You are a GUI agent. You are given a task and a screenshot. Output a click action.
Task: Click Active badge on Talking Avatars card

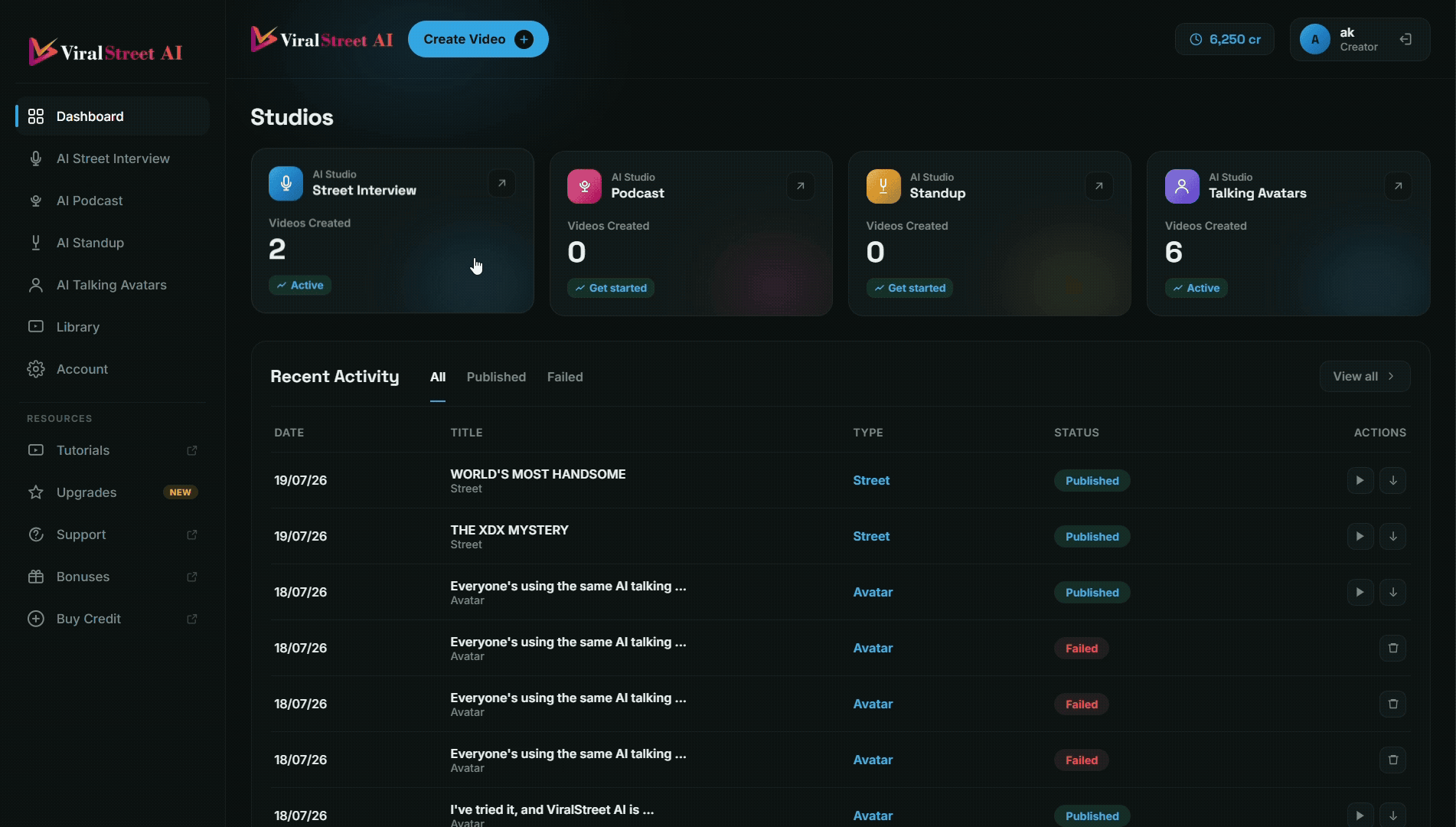click(1196, 288)
